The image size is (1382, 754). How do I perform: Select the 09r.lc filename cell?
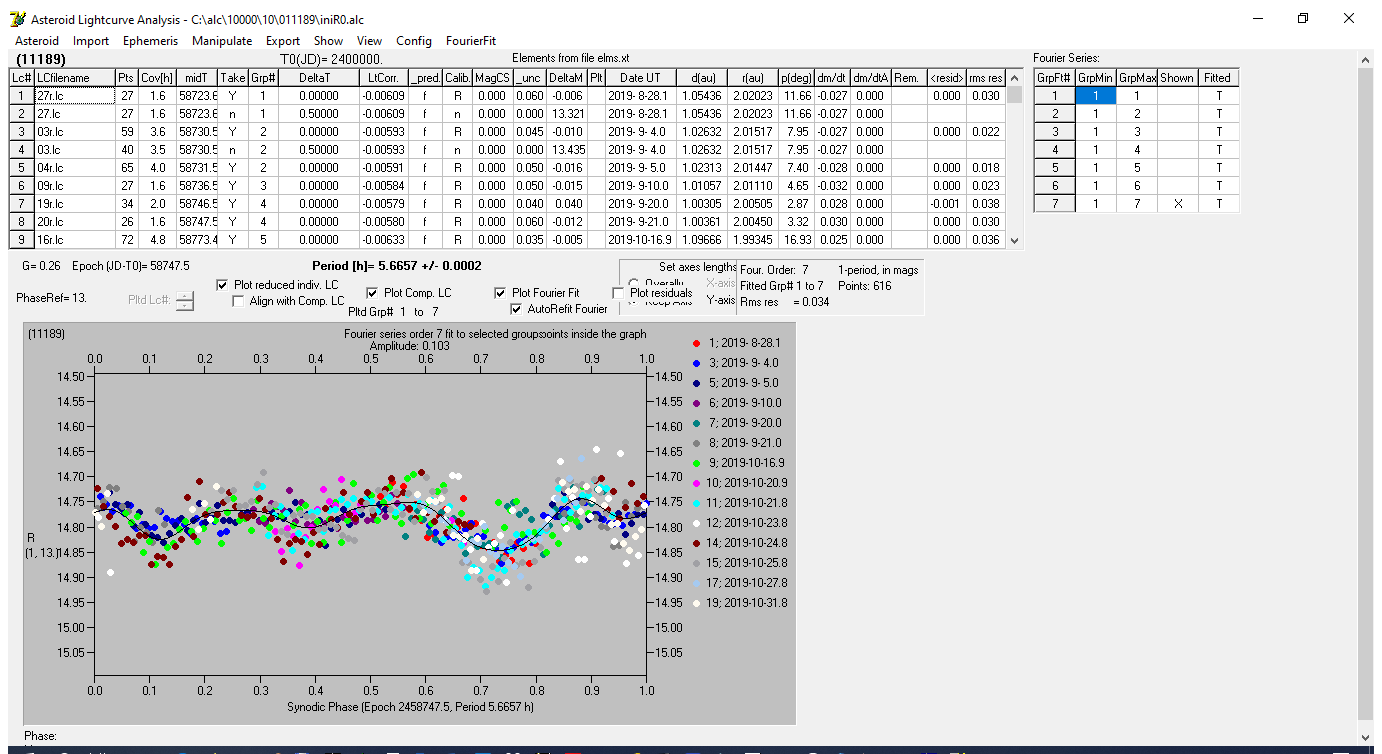74,186
